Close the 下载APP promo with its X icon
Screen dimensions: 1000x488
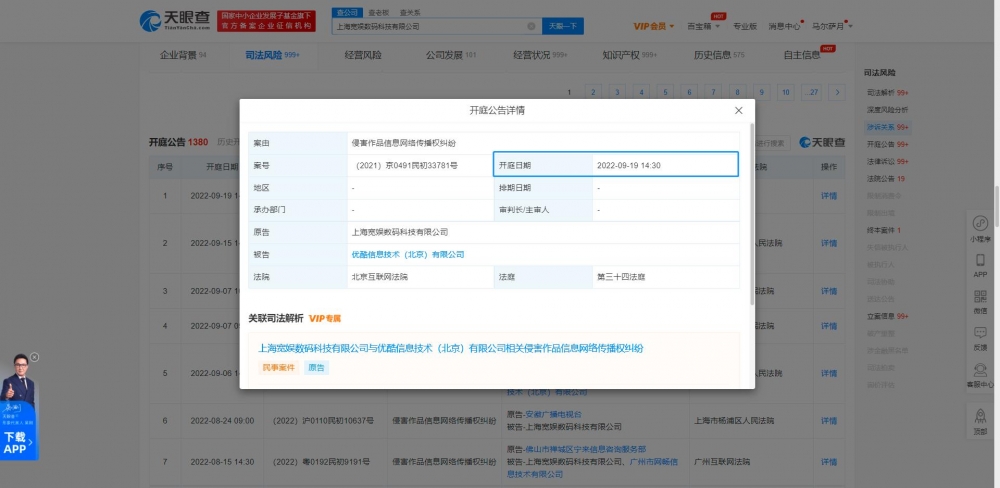coord(34,357)
